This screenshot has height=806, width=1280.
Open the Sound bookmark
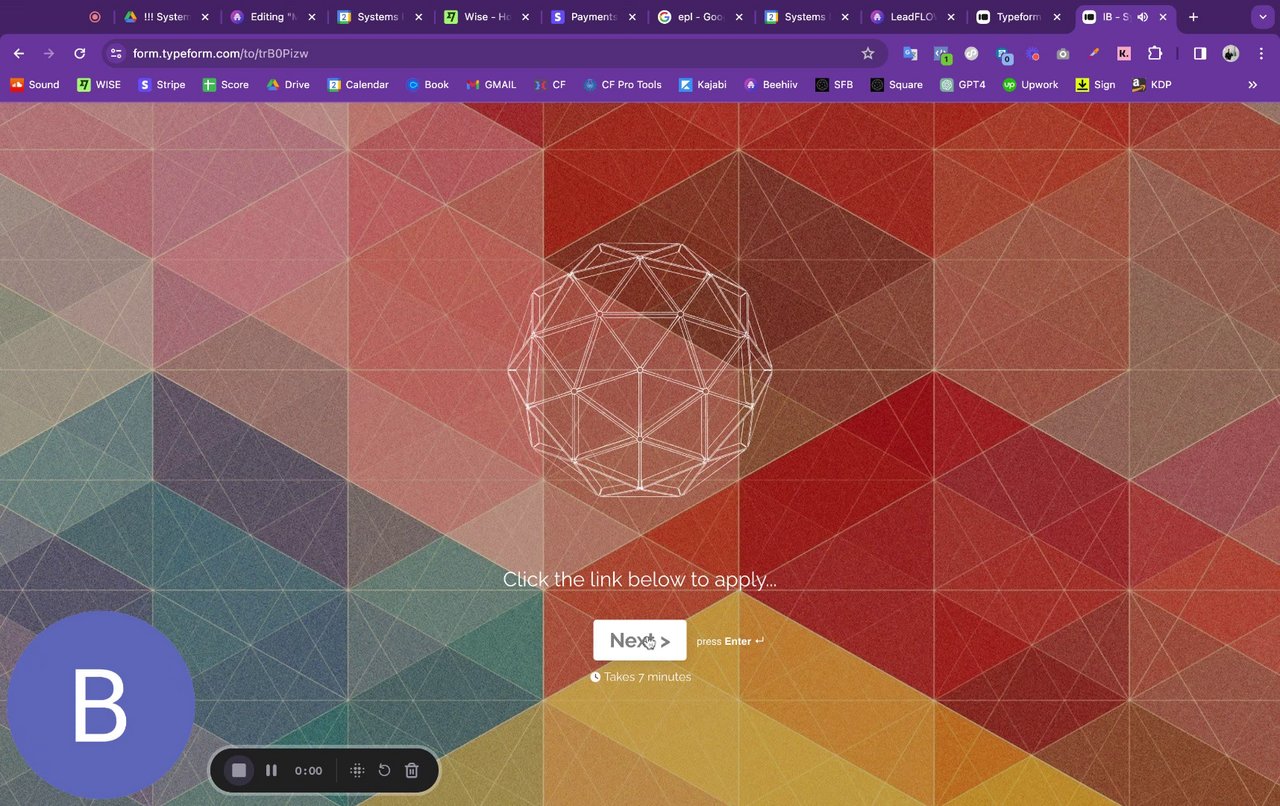[x=35, y=85]
